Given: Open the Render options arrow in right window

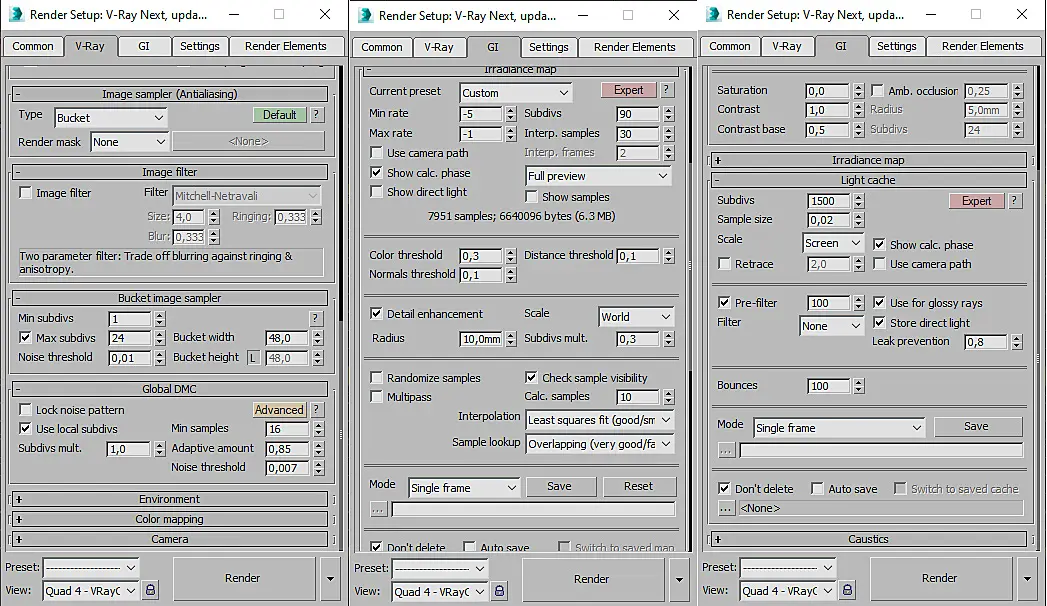Looking at the screenshot, I should point(1027,578).
